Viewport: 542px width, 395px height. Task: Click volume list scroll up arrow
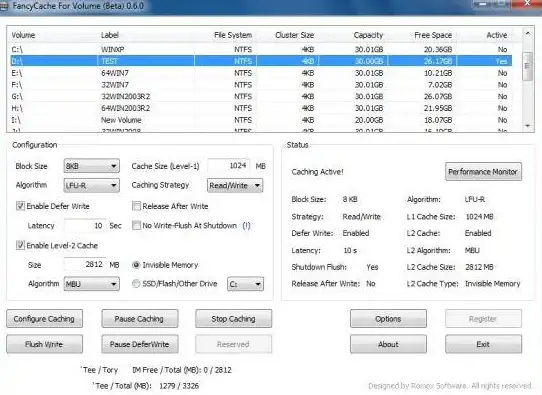[x=527, y=34]
